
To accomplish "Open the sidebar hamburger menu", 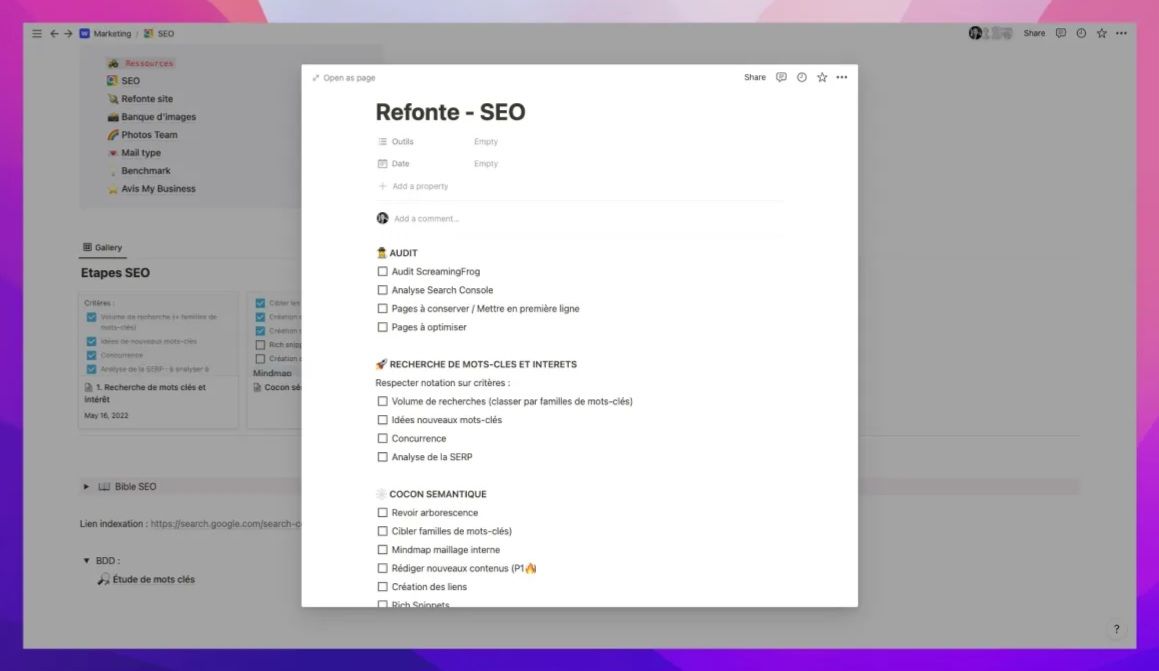I will (37, 33).
